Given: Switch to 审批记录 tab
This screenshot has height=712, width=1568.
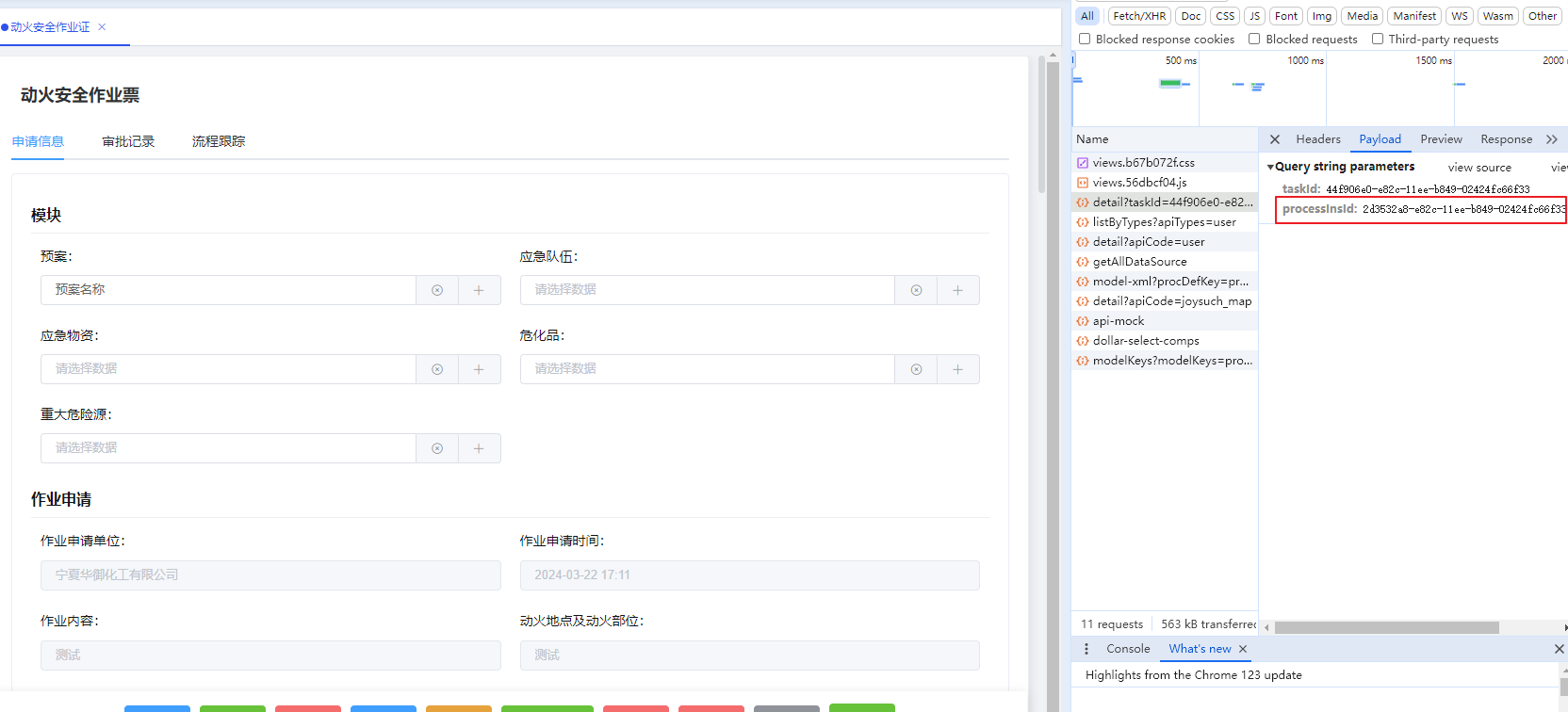Looking at the screenshot, I should (x=128, y=141).
